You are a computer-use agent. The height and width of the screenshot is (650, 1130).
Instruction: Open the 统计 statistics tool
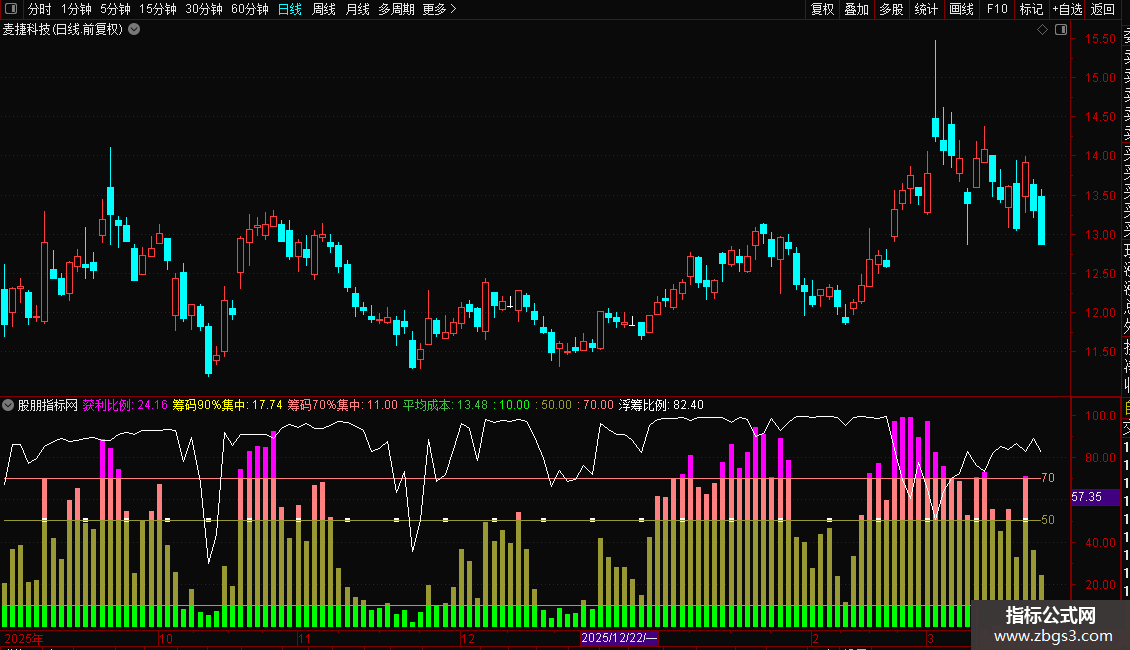click(926, 9)
